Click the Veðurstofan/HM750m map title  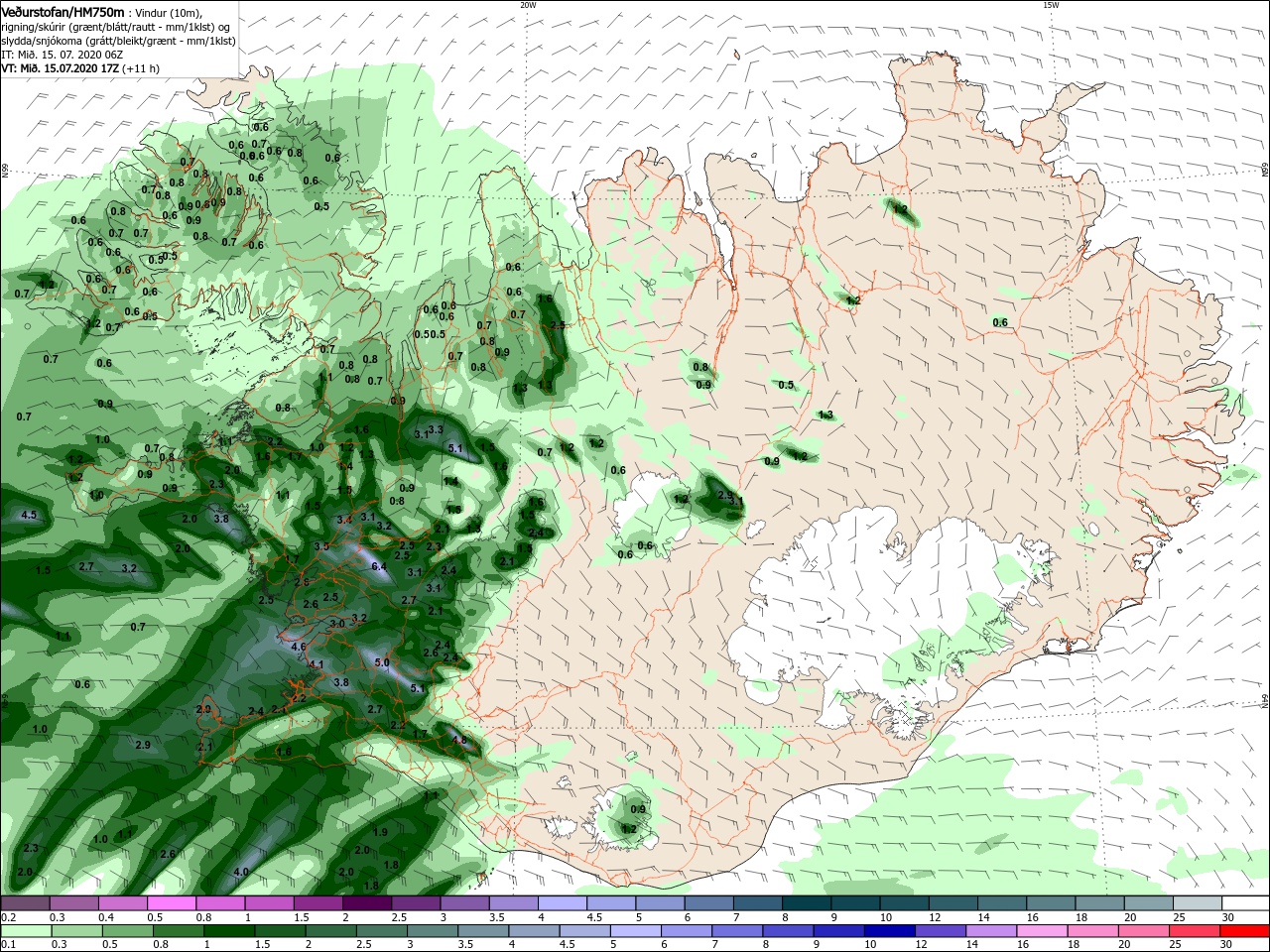63,11
